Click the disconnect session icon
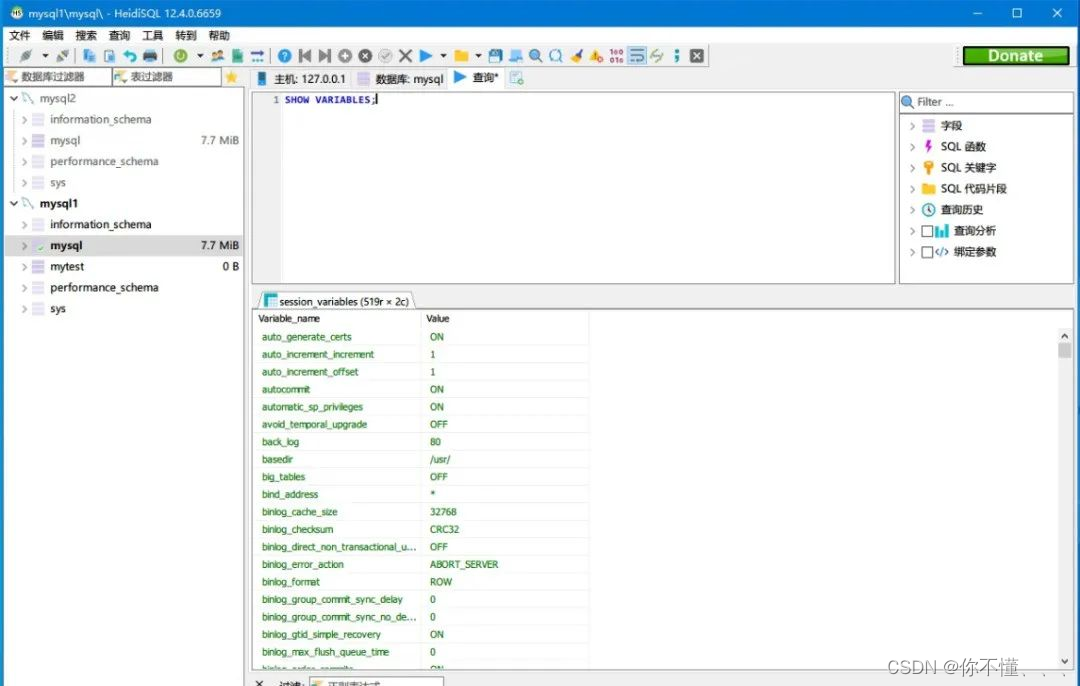The height and width of the screenshot is (686, 1080). [x=63, y=56]
